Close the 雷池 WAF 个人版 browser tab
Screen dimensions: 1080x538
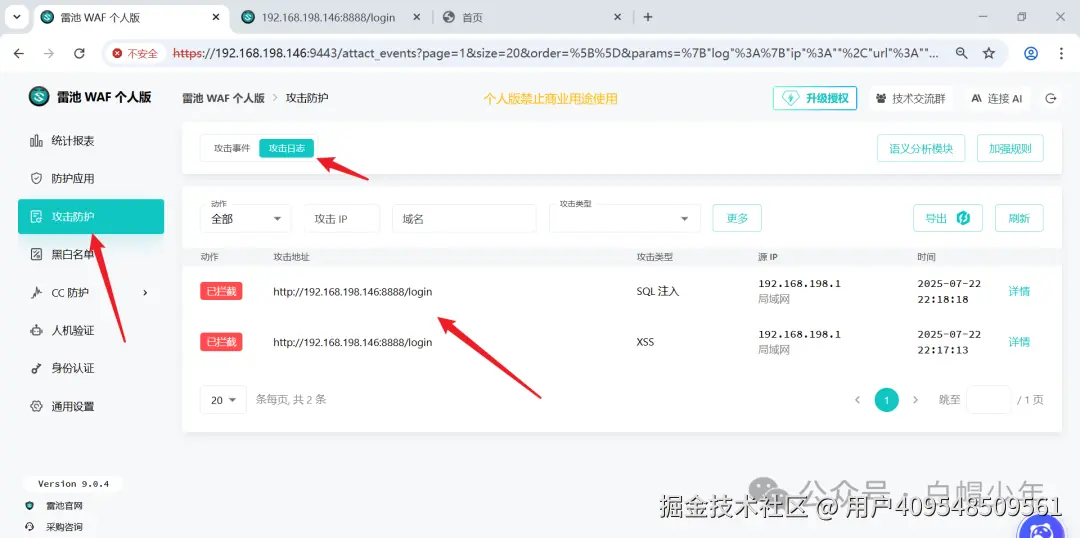tap(215, 17)
